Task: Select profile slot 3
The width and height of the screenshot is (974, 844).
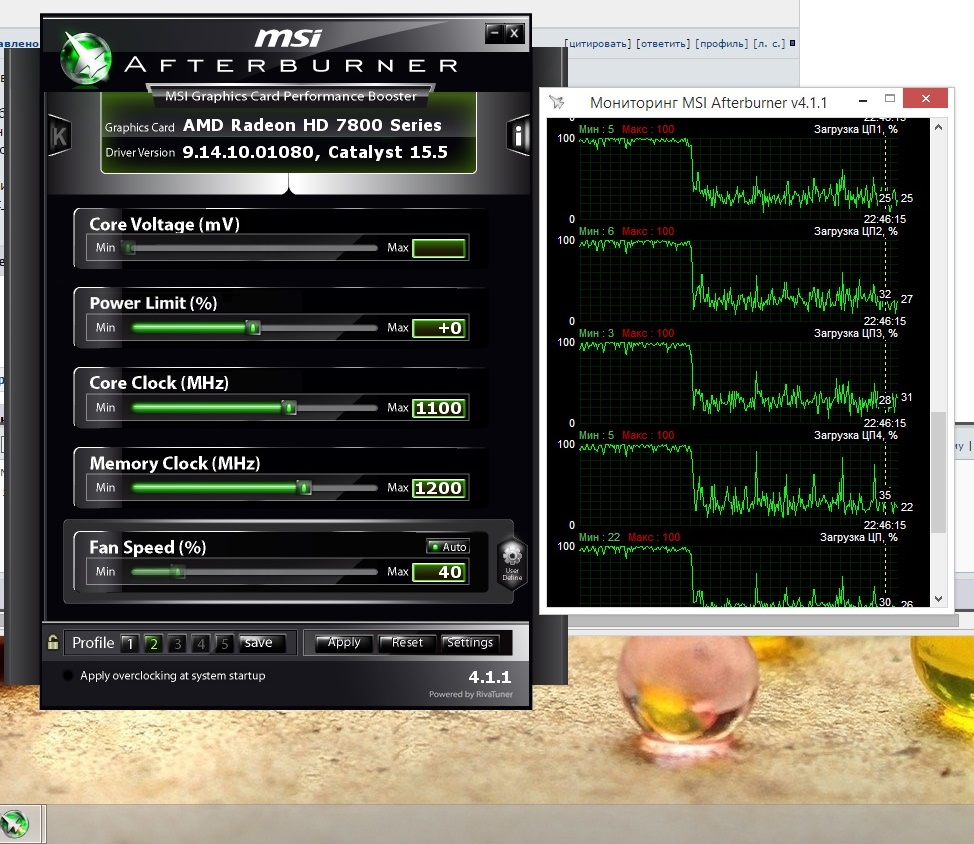Action: click(177, 643)
